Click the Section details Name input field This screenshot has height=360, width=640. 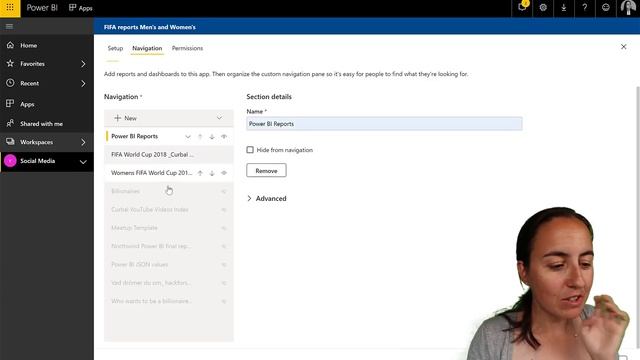click(384, 124)
